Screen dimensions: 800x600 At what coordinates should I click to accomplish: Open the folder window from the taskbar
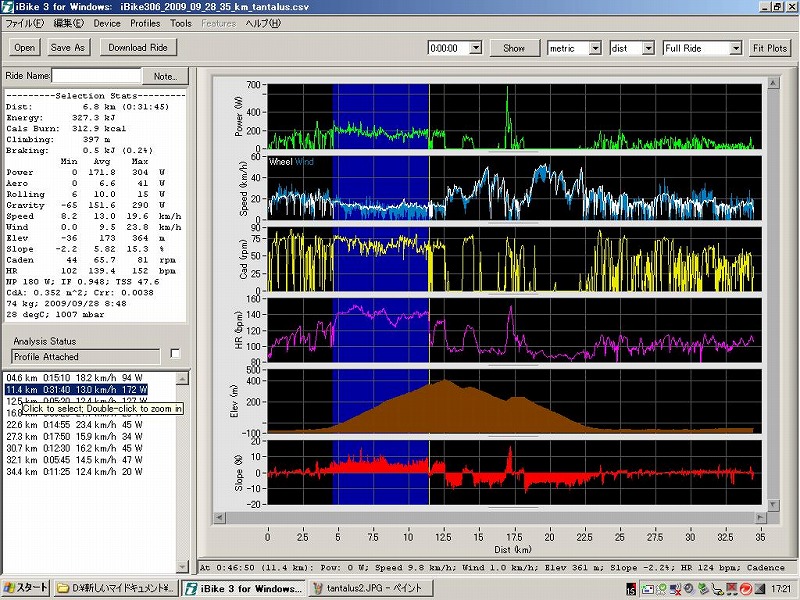[x=118, y=587]
